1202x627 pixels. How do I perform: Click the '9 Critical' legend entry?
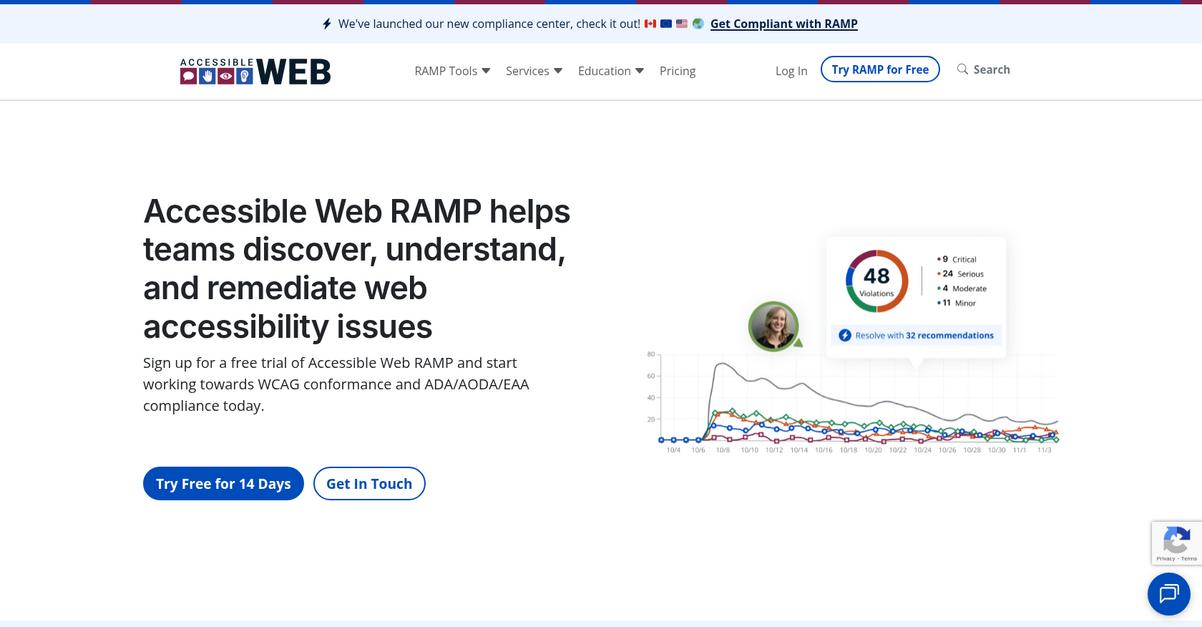pyautogui.click(x=956, y=259)
